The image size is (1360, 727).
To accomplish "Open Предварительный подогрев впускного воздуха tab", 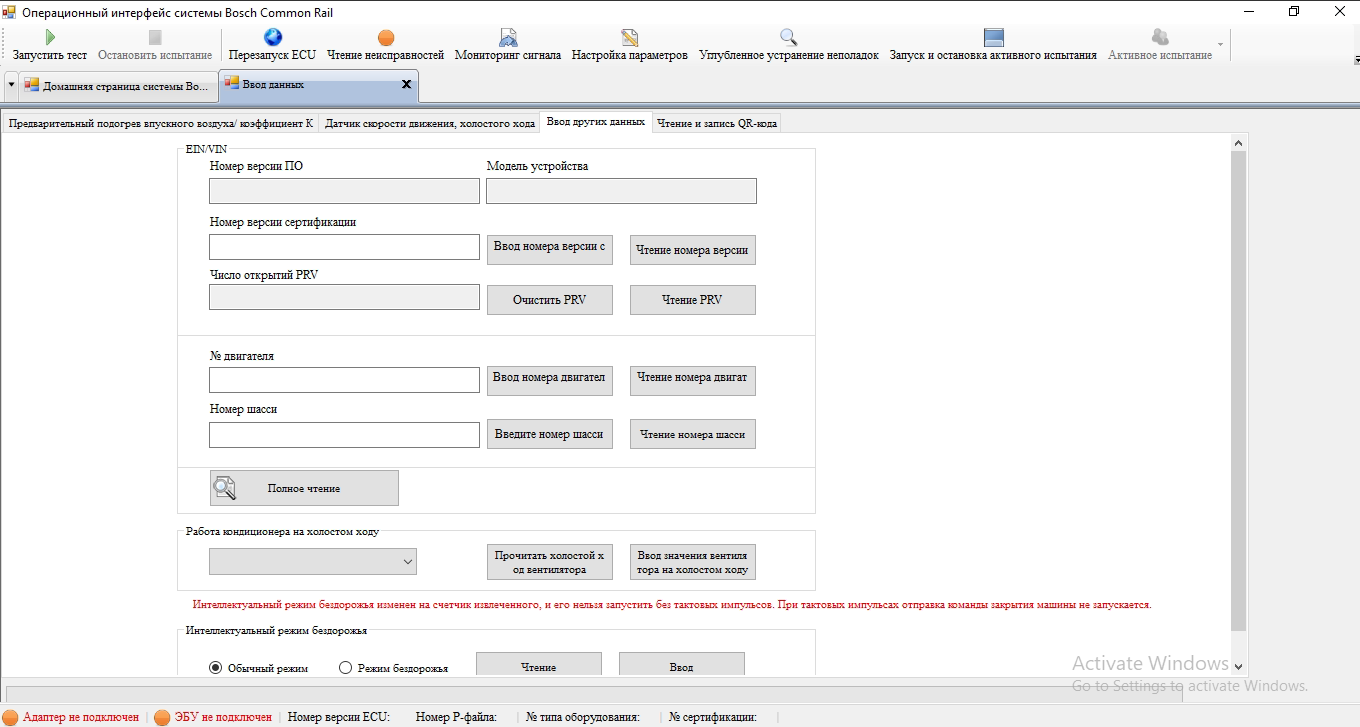I will (161, 123).
